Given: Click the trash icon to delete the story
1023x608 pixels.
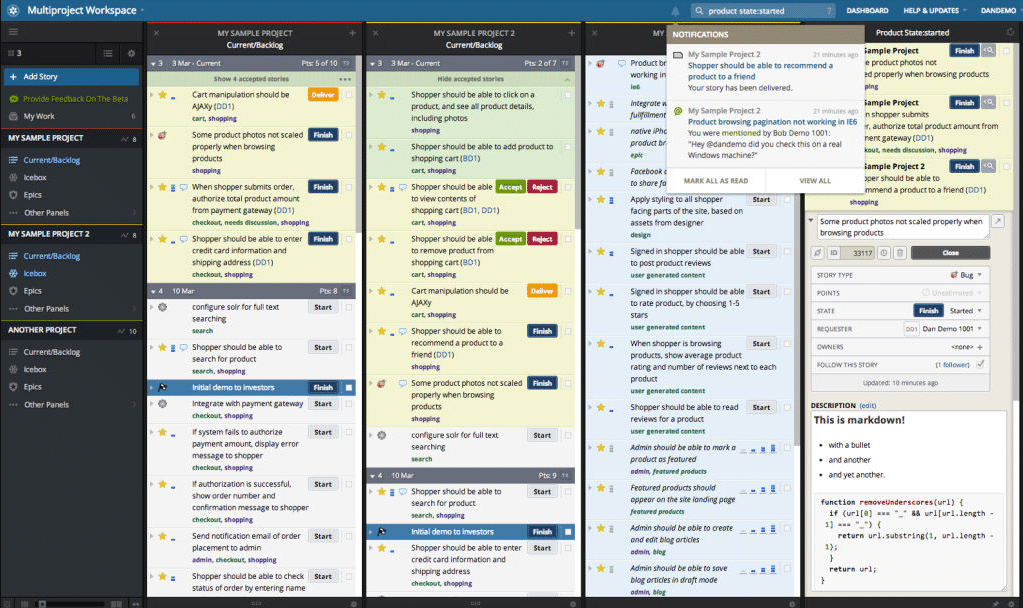Looking at the screenshot, I should 901,253.
